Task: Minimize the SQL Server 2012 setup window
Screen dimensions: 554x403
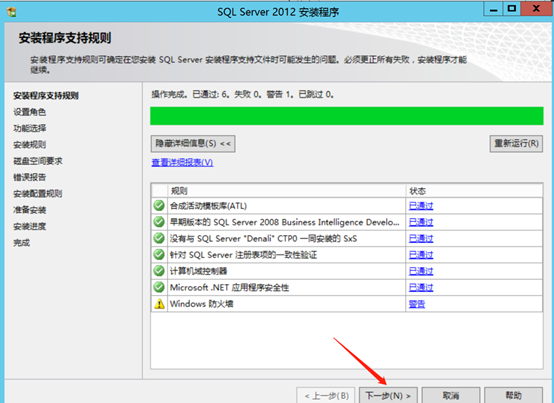Action: [494, 10]
